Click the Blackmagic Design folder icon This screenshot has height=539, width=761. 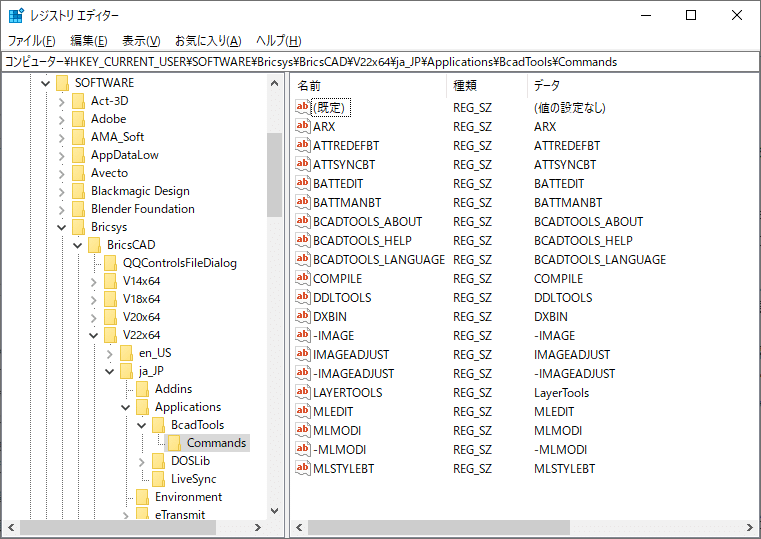78,191
